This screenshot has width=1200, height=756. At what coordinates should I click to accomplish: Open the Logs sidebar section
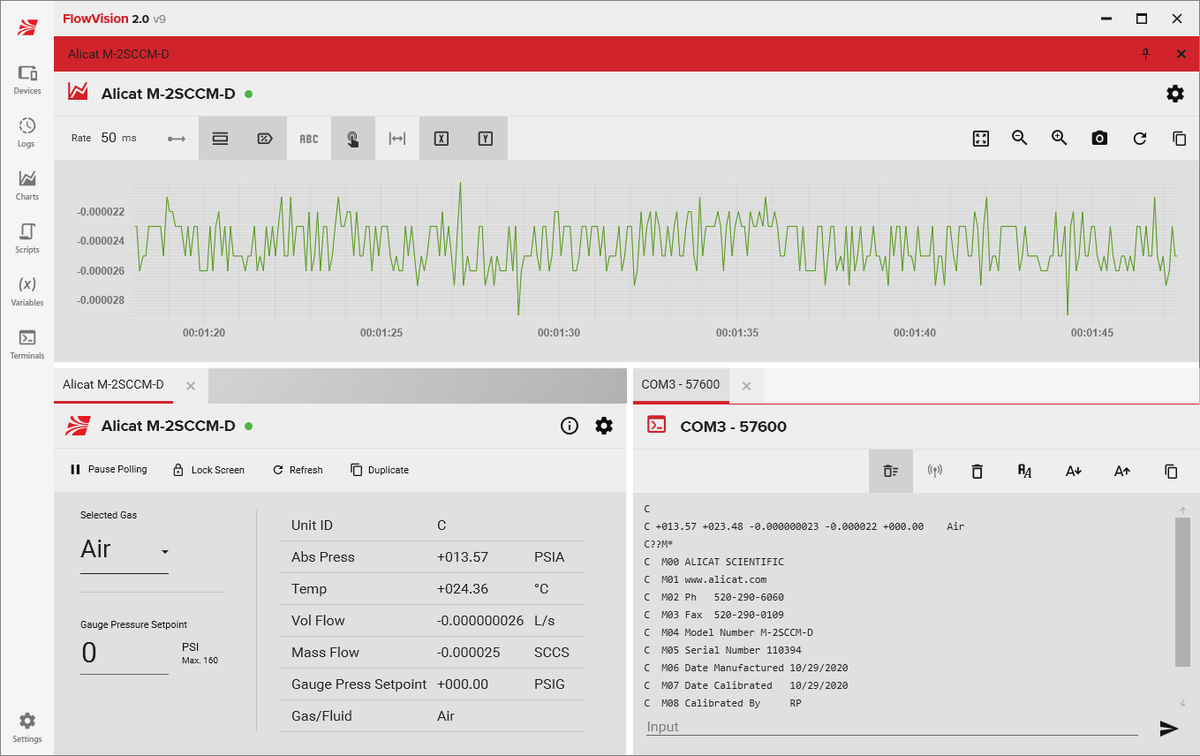pos(27,133)
